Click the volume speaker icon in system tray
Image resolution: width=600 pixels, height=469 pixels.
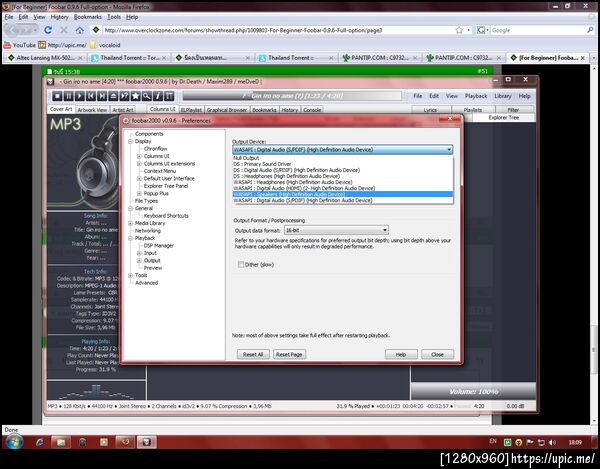tap(552, 443)
